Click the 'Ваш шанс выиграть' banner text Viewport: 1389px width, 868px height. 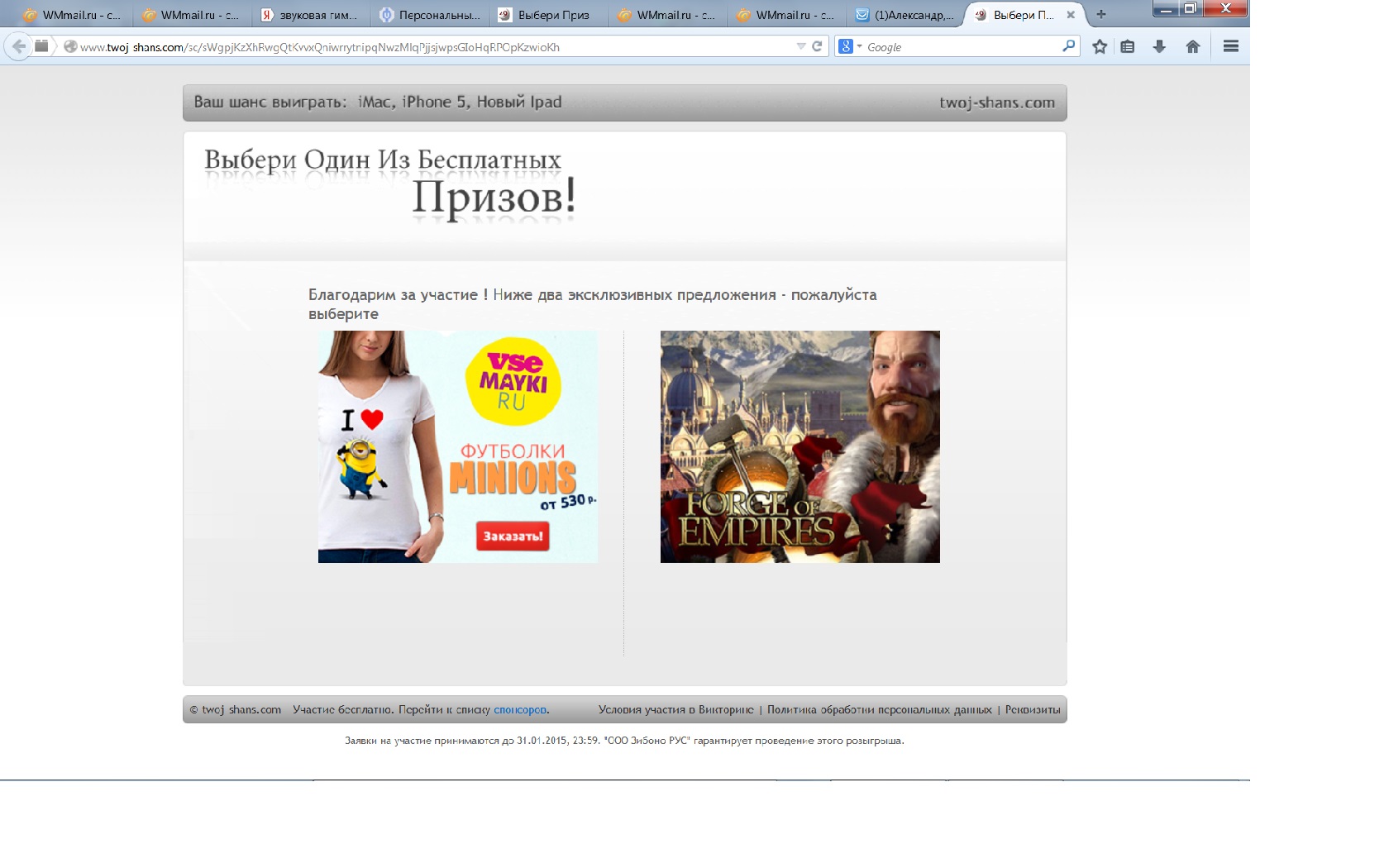(377, 102)
